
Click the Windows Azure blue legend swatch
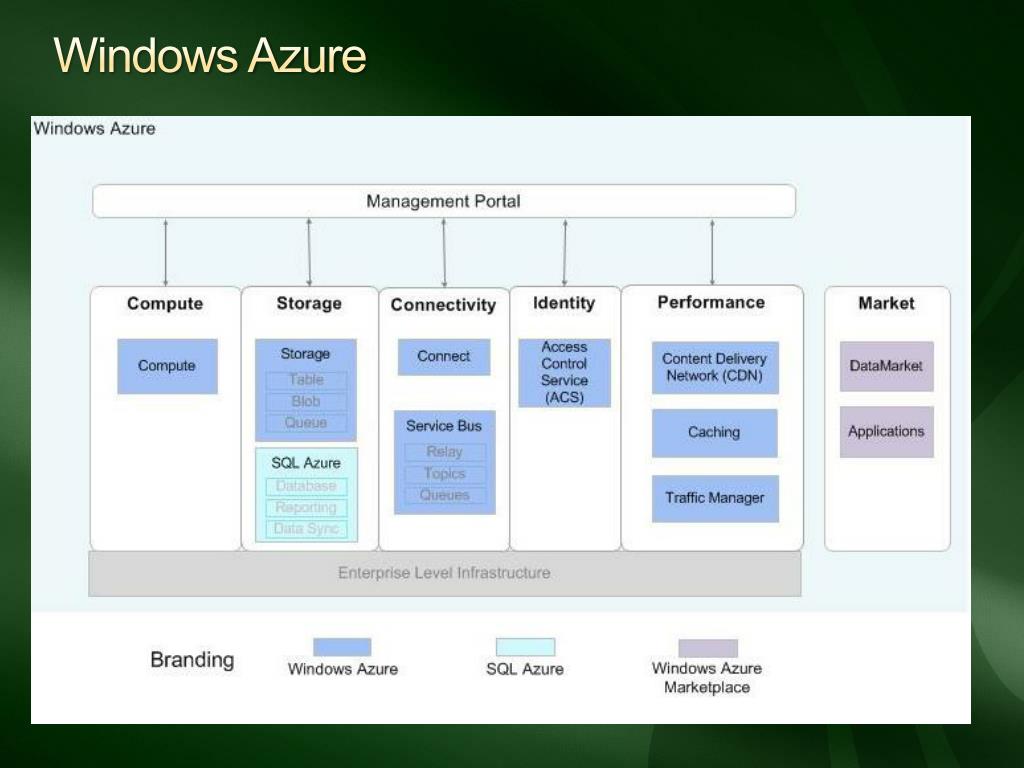coord(342,647)
